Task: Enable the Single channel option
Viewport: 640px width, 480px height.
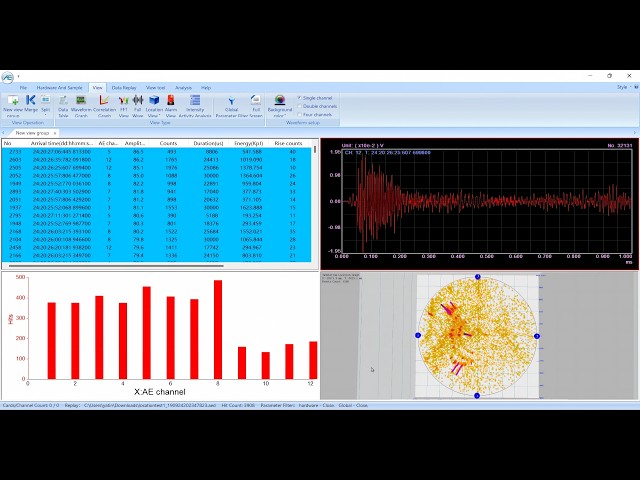Action: [x=315, y=98]
